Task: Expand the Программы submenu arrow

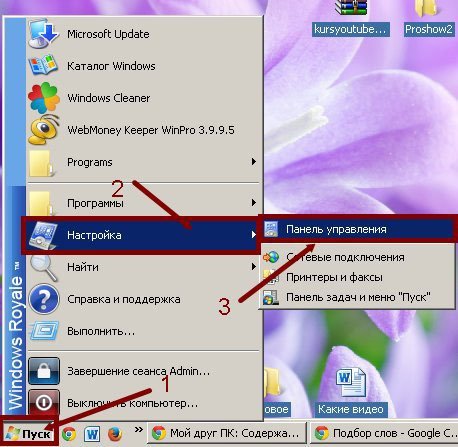Action: (x=254, y=203)
